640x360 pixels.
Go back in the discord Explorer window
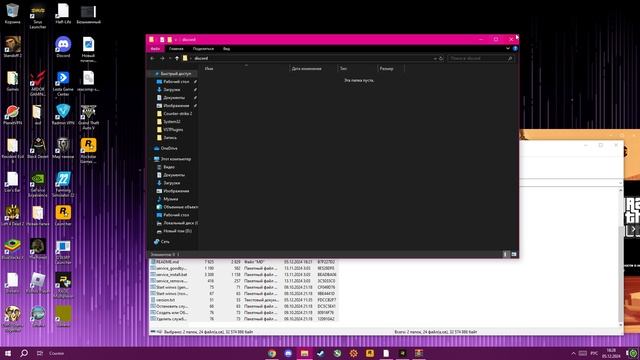152,58
